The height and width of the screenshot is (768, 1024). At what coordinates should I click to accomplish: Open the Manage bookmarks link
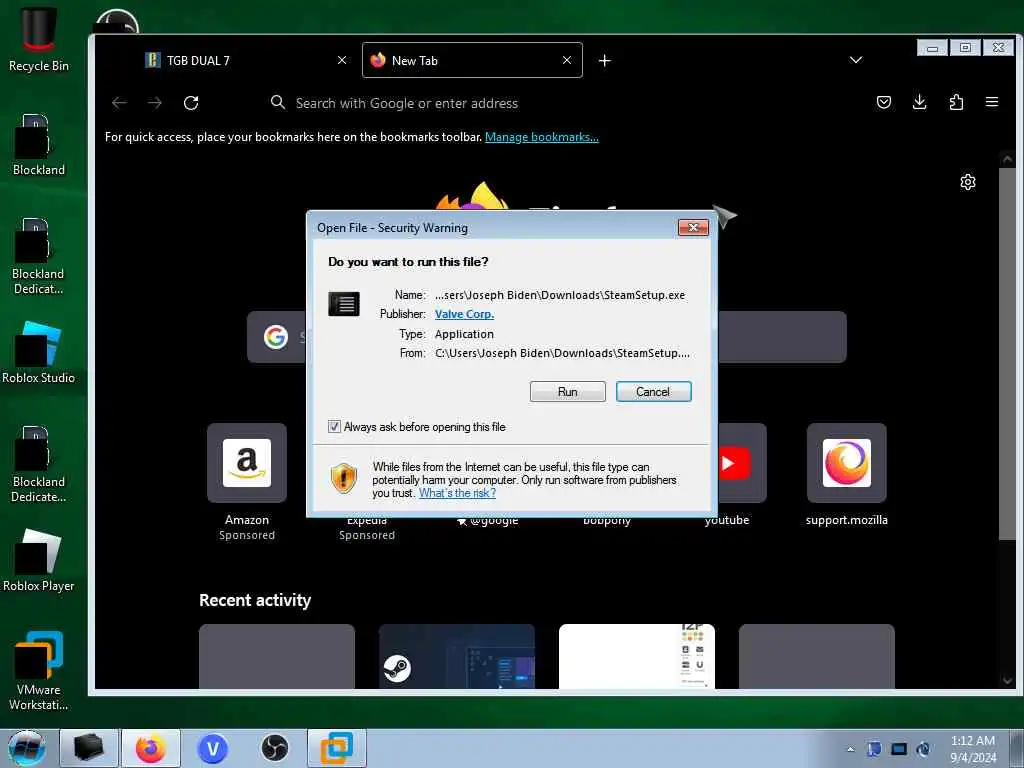point(541,137)
